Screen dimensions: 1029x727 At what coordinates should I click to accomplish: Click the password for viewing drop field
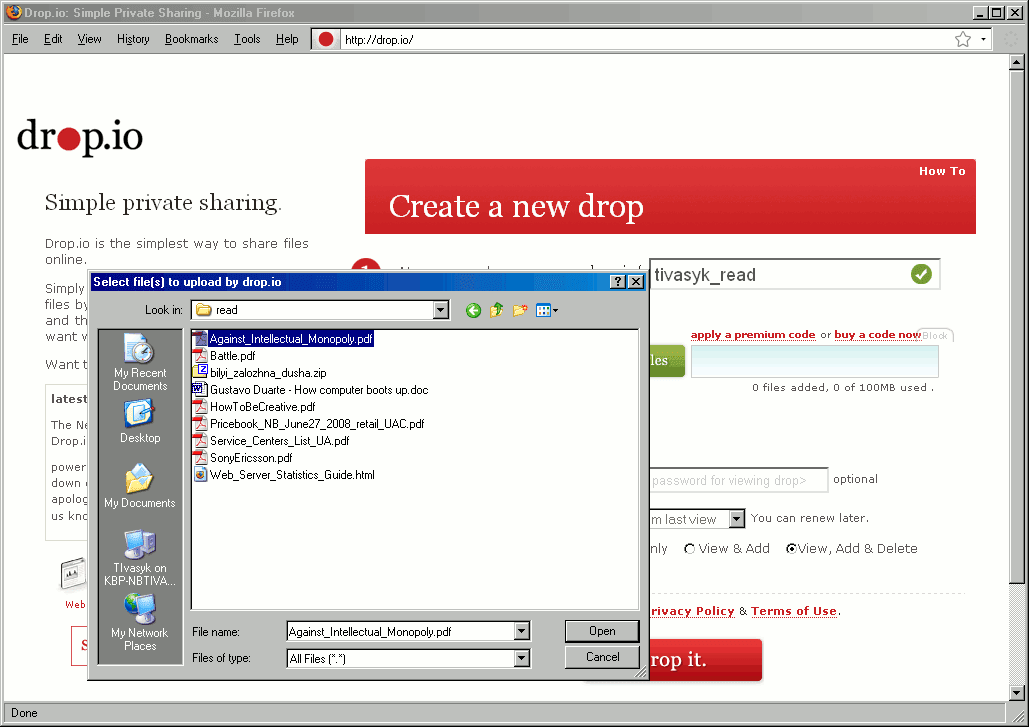pos(738,480)
